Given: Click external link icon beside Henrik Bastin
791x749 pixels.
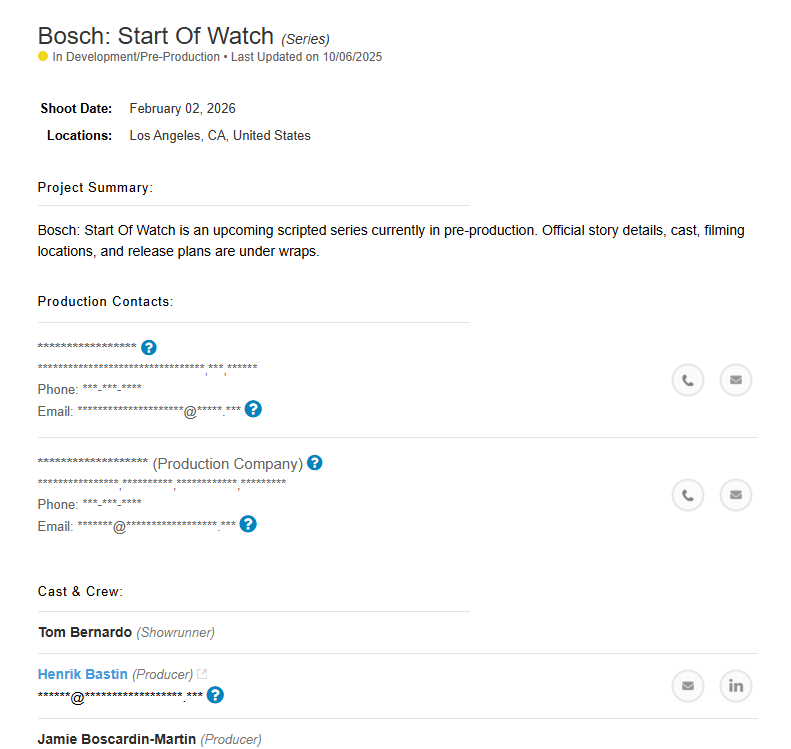Looking at the screenshot, I should click(x=203, y=675).
